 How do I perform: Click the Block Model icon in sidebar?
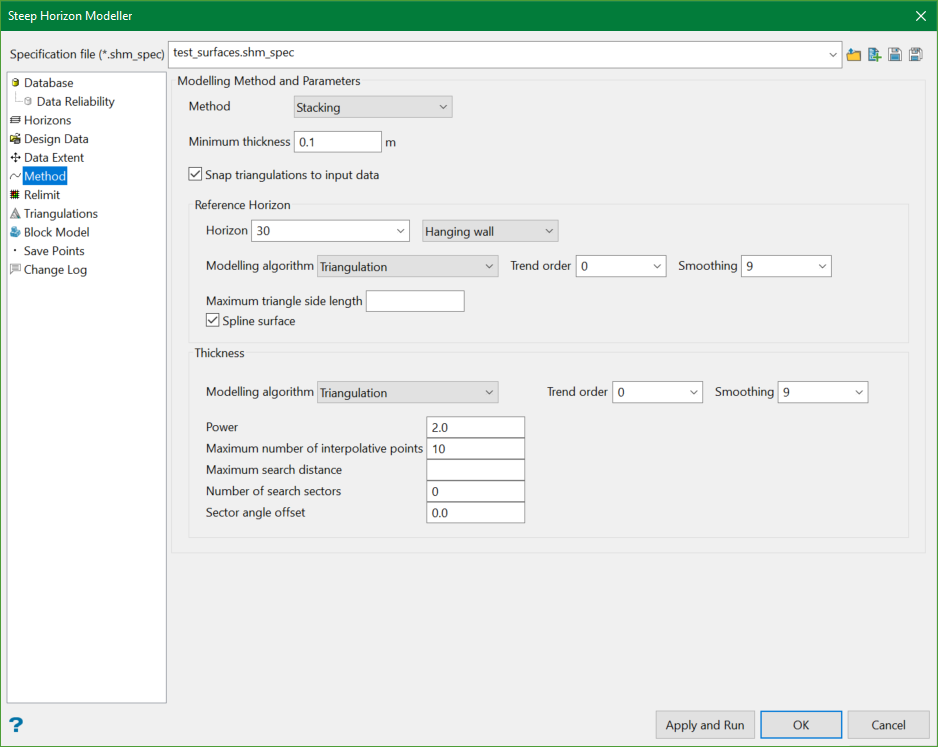15,232
